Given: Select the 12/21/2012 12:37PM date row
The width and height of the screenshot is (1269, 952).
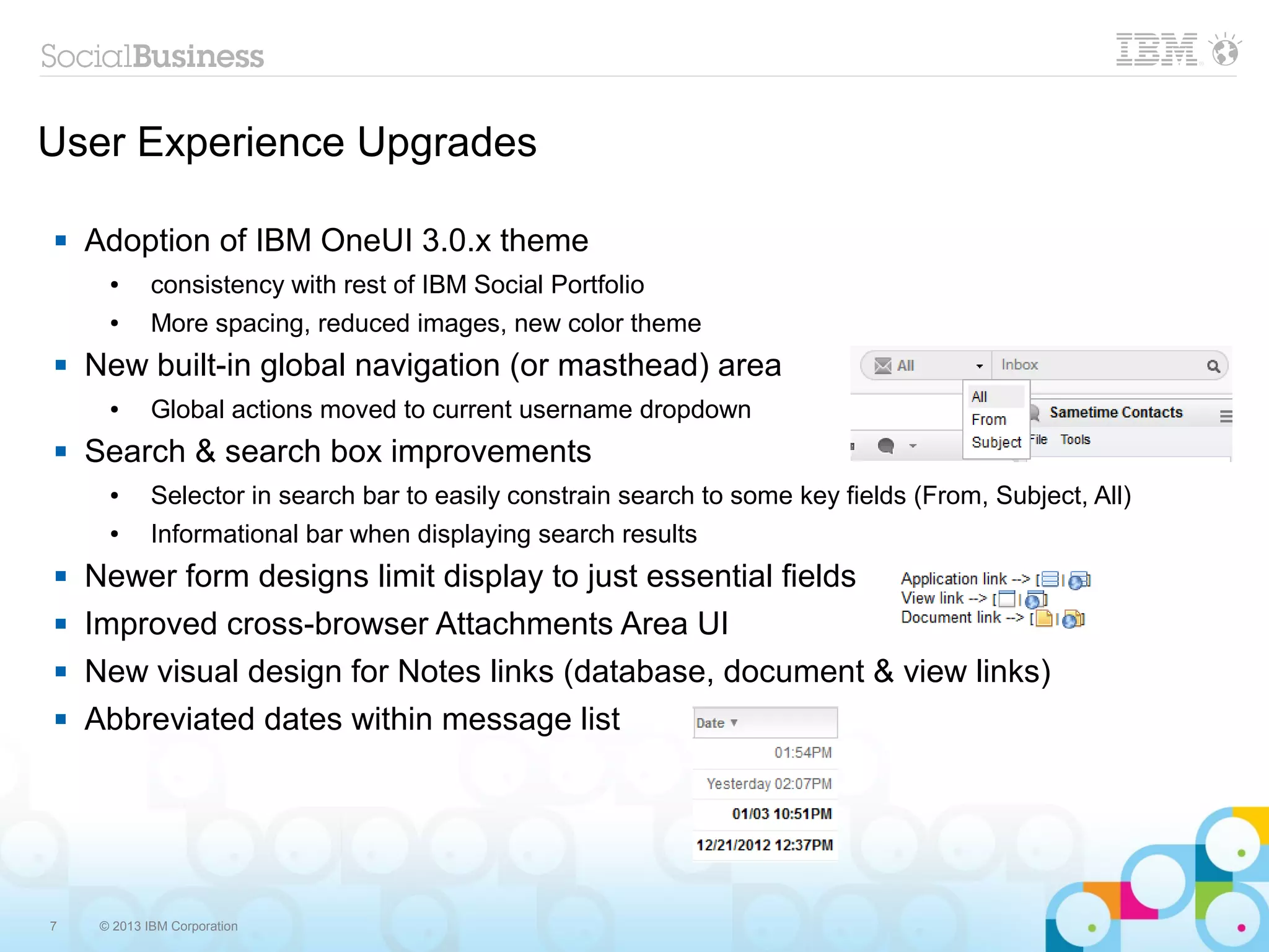Looking at the screenshot, I should [x=765, y=845].
